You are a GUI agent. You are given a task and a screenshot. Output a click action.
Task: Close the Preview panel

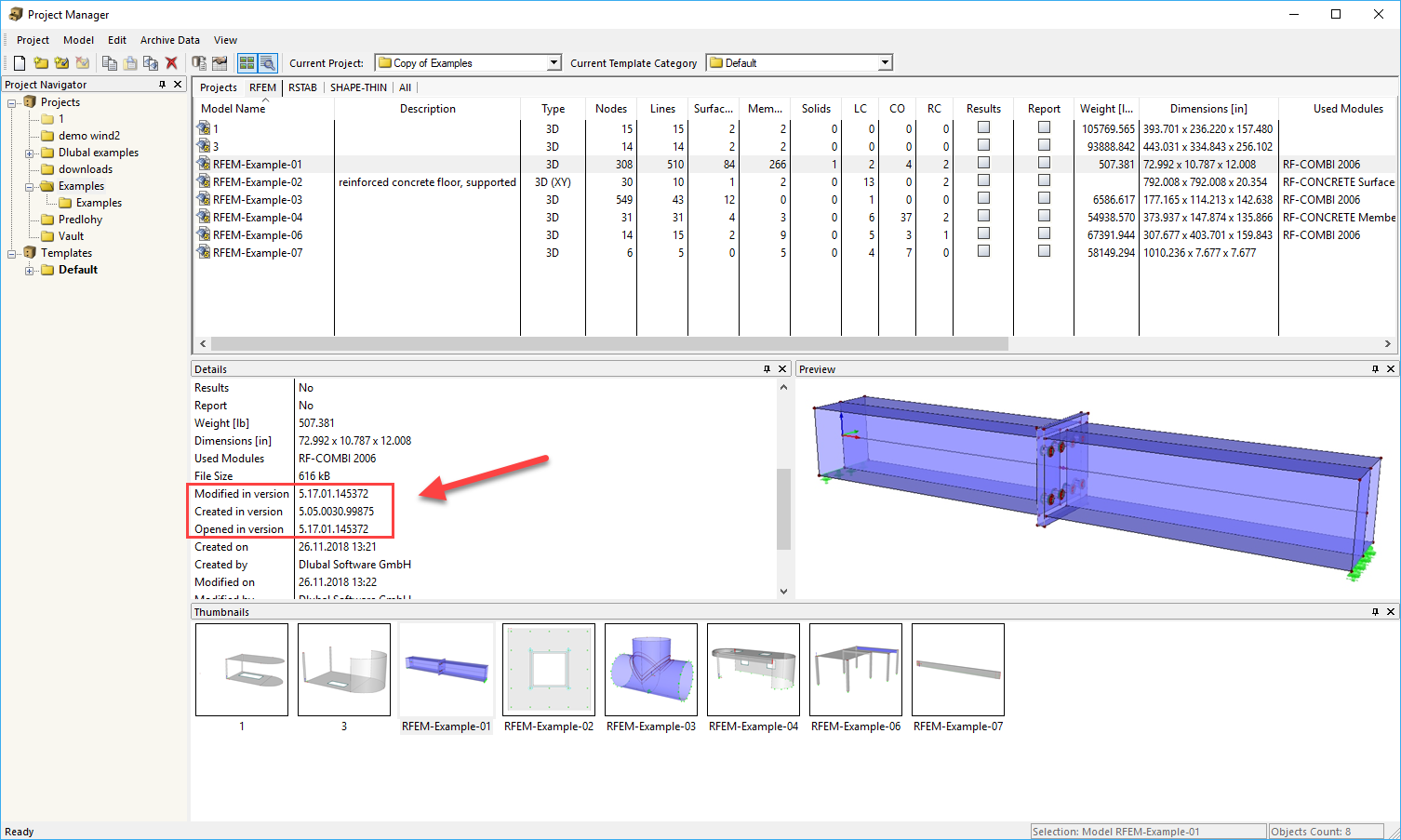click(1391, 368)
